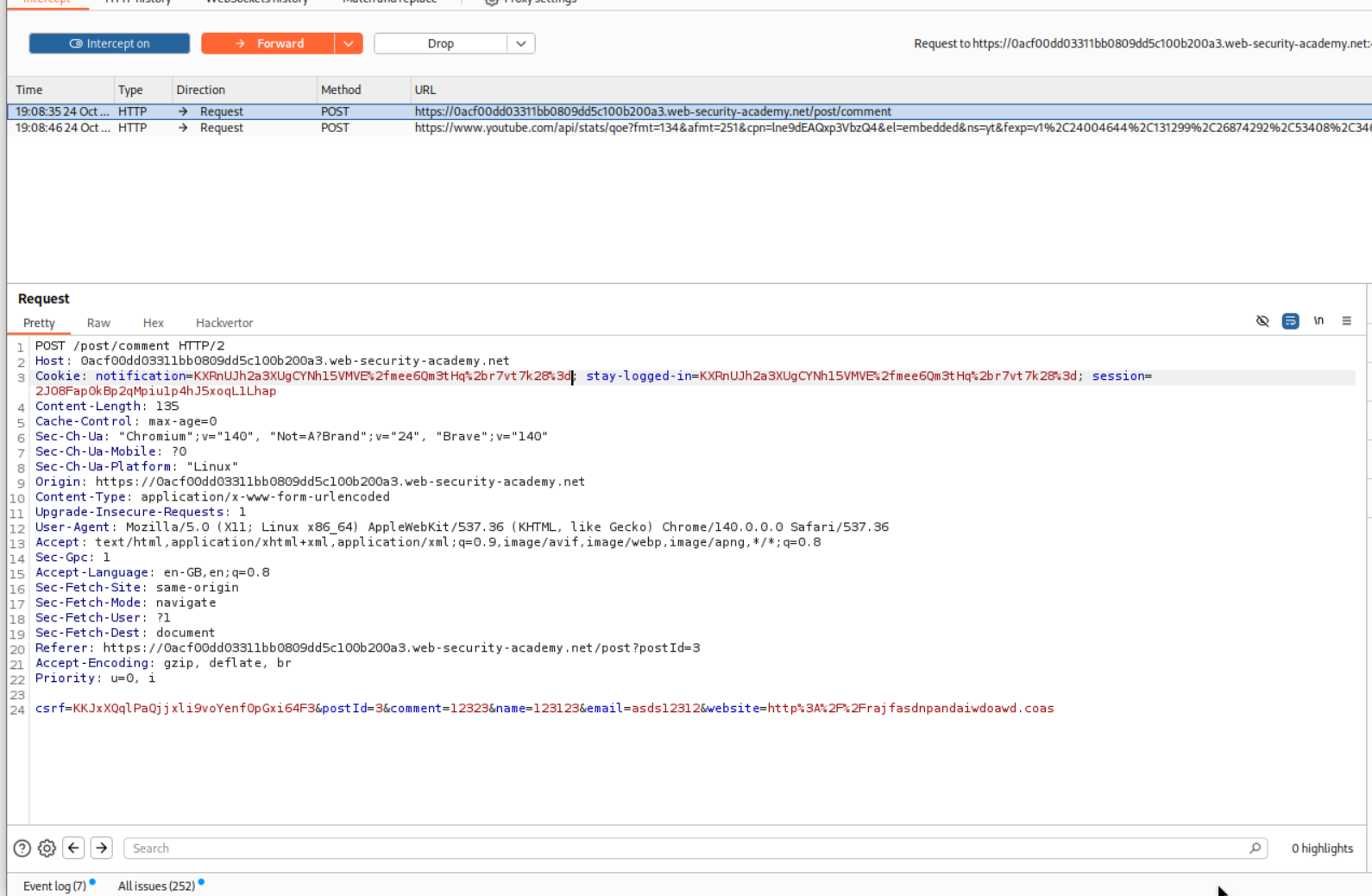
Task: Toggle the hidden-eye inspector icon
Action: coord(1262,321)
